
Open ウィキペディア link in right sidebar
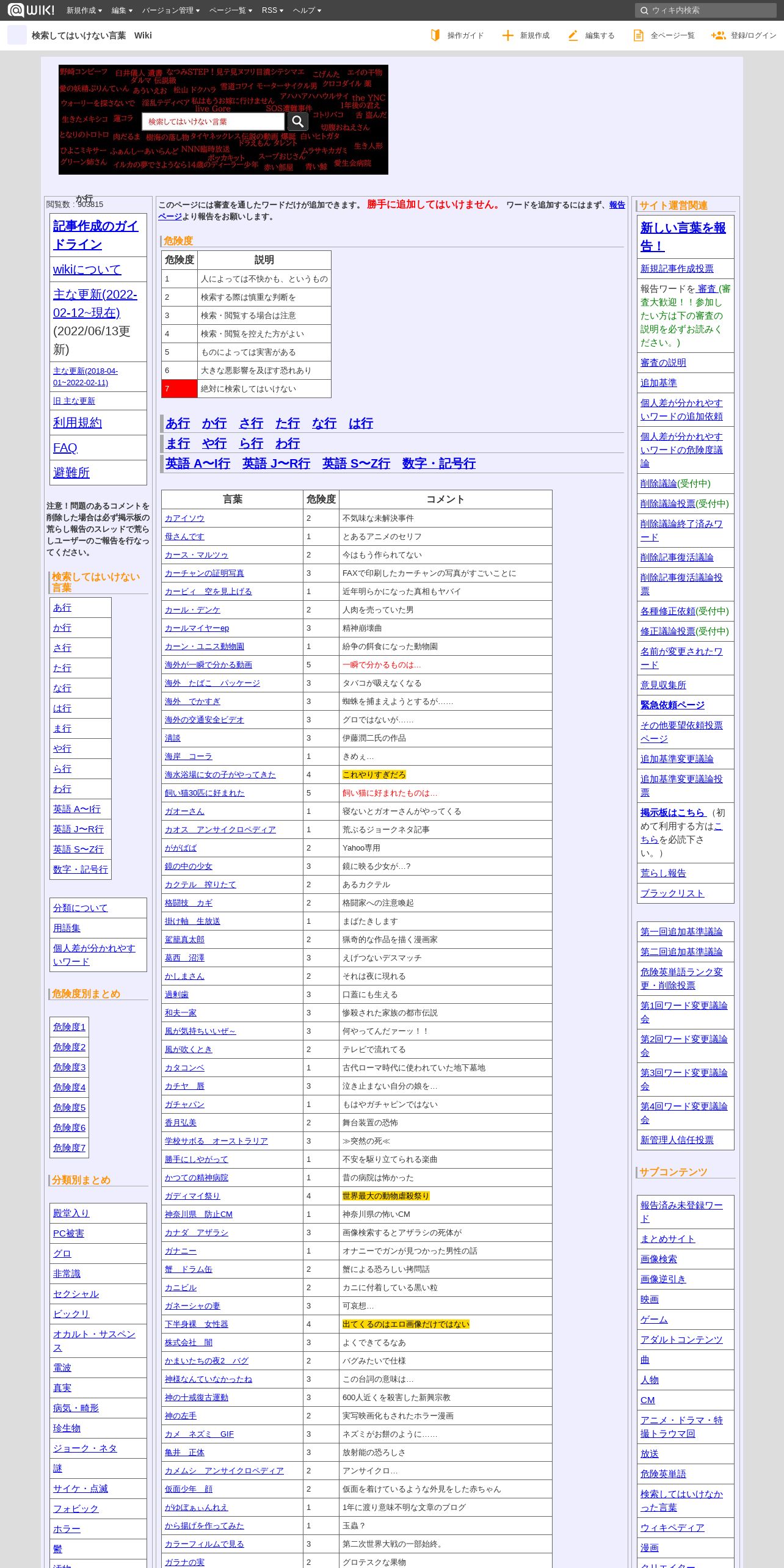pyautogui.click(x=672, y=1527)
